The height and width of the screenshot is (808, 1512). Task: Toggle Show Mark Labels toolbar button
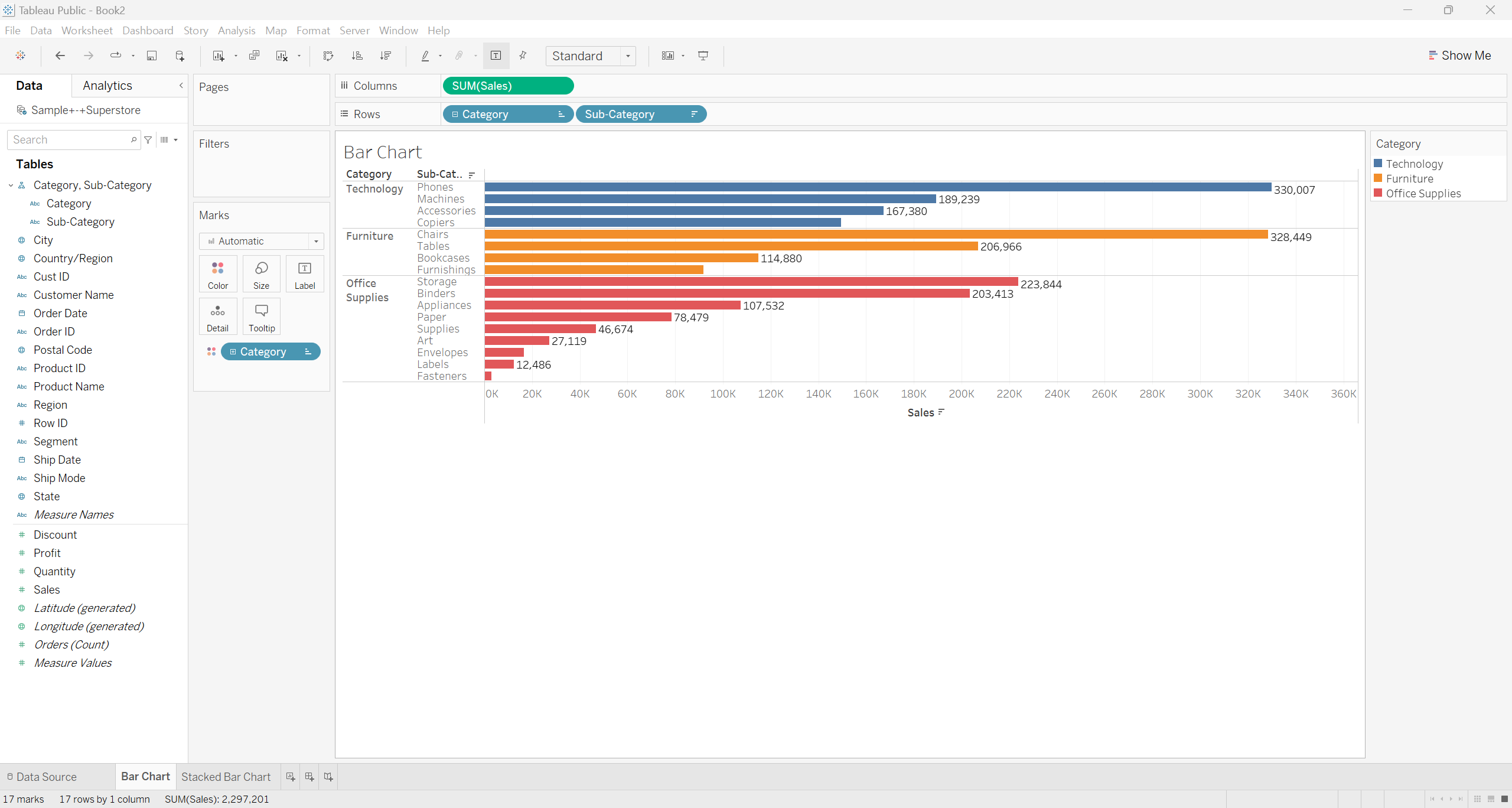click(x=496, y=56)
